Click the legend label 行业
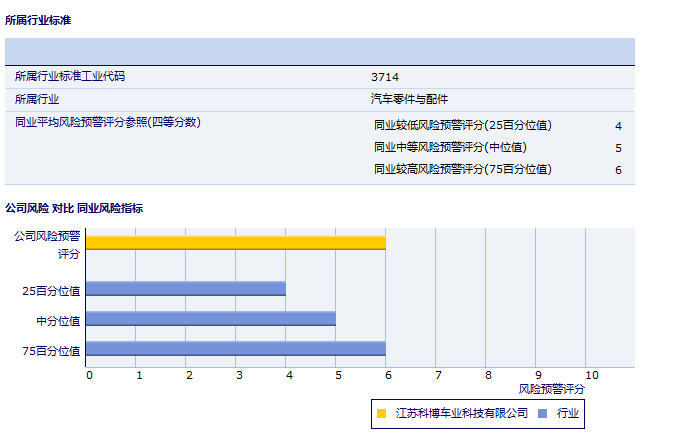This screenshot has height=436, width=691. tap(568, 413)
